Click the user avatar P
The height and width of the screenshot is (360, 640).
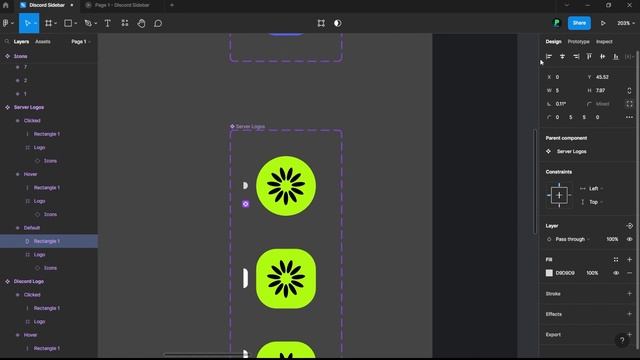(556, 23)
